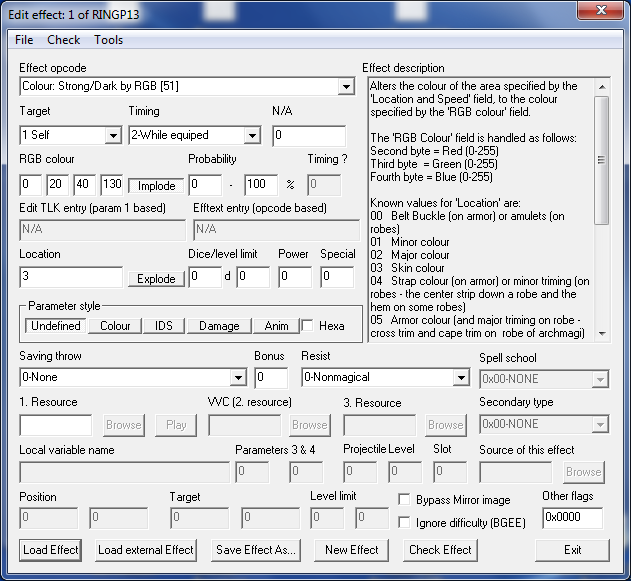The height and width of the screenshot is (581, 631).
Task: Click the Special input field
Action: pos(337,277)
